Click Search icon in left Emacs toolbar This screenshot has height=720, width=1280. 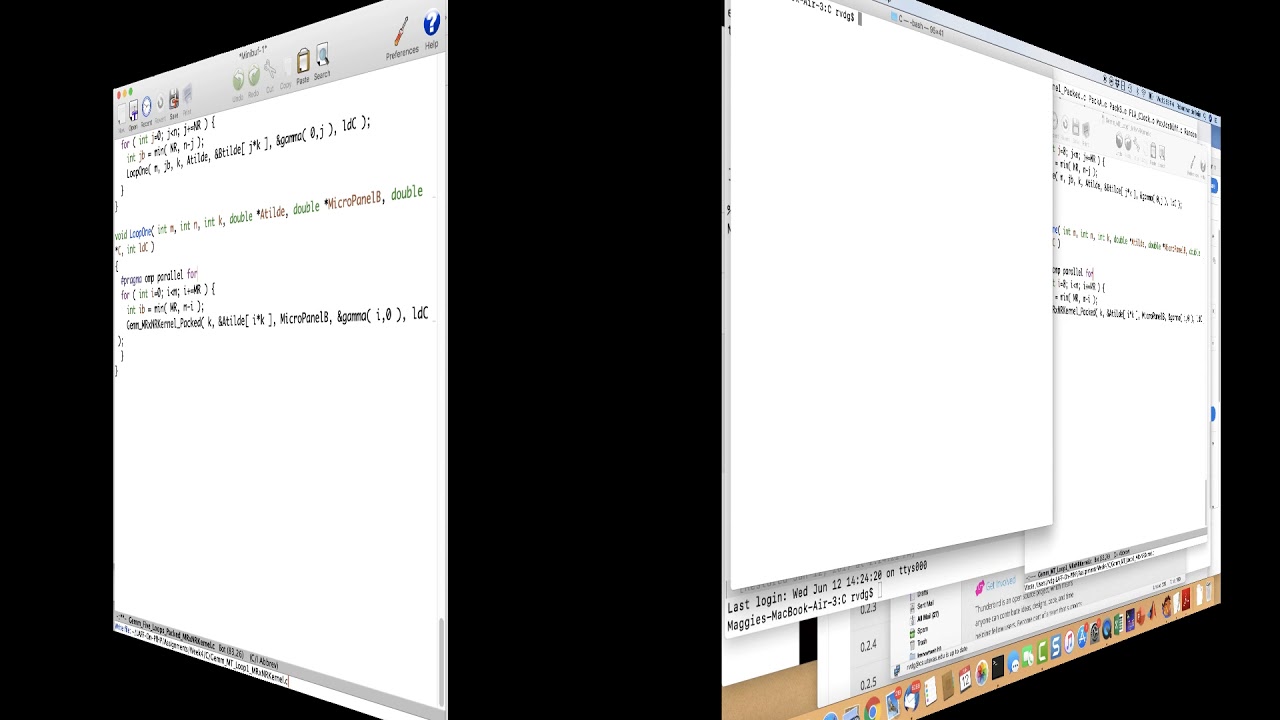pos(322,58)
